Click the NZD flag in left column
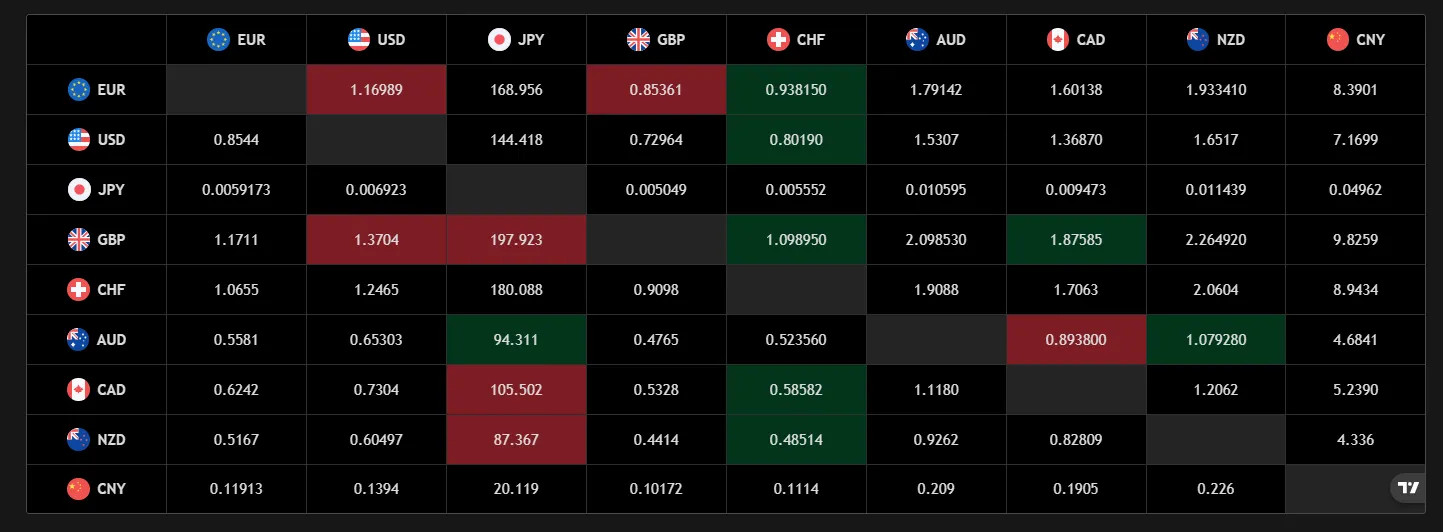This screenshot has height=532, width=1443. click(79, 440)
